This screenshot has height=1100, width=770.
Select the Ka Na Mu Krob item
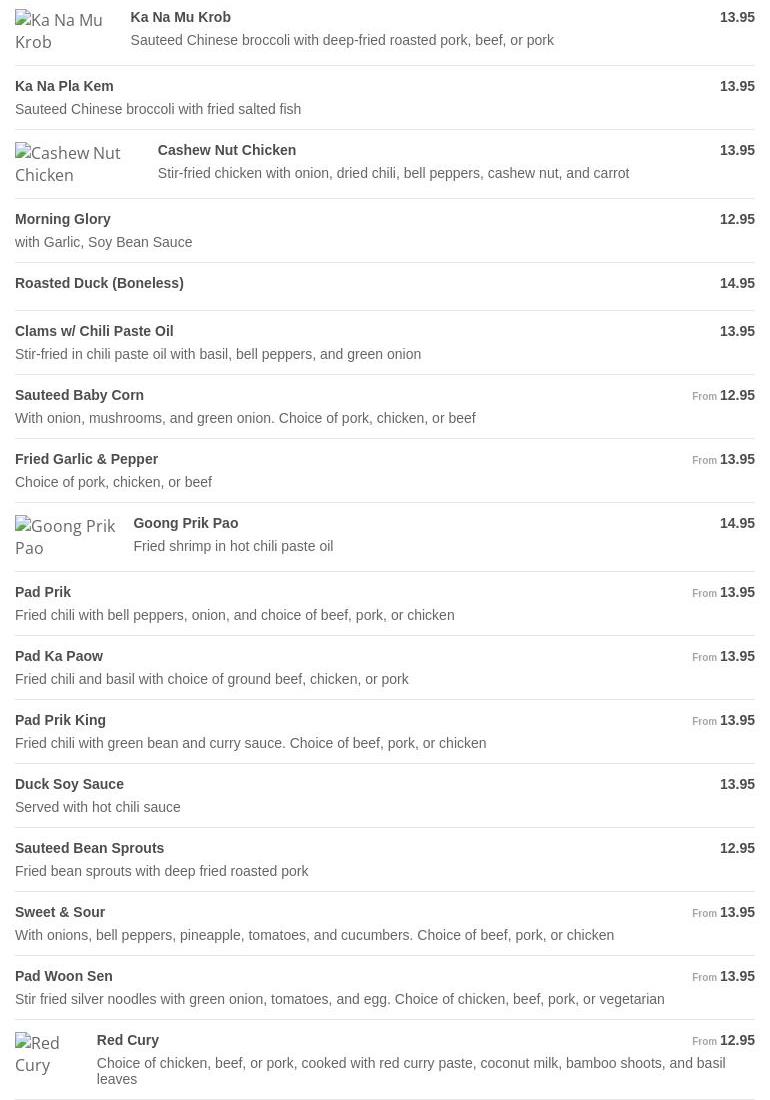pos(180,17)
